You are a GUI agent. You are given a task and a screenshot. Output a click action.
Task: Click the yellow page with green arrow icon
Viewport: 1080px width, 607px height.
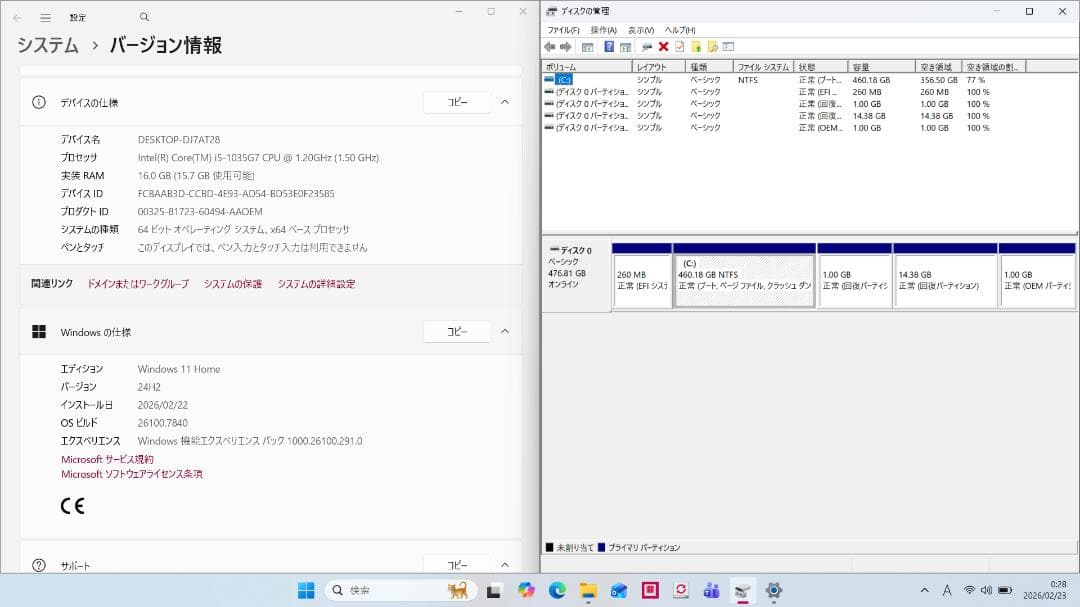point(696,47)
